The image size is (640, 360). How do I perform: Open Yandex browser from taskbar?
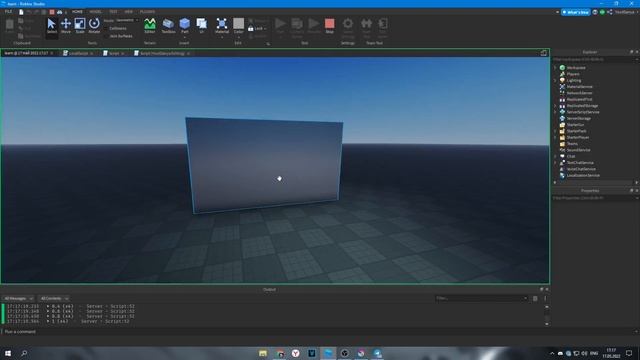296,353
